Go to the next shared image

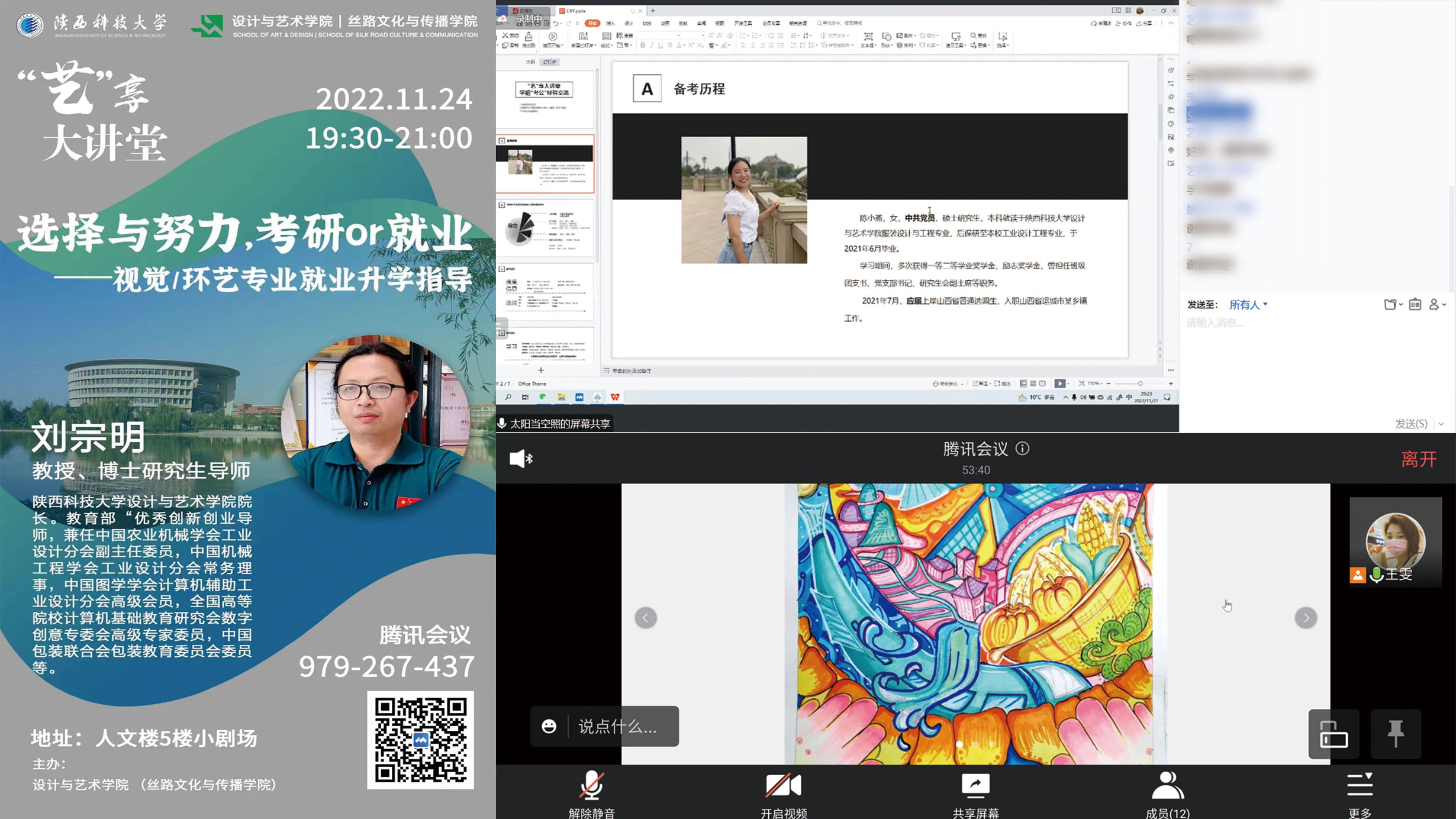1306,618
